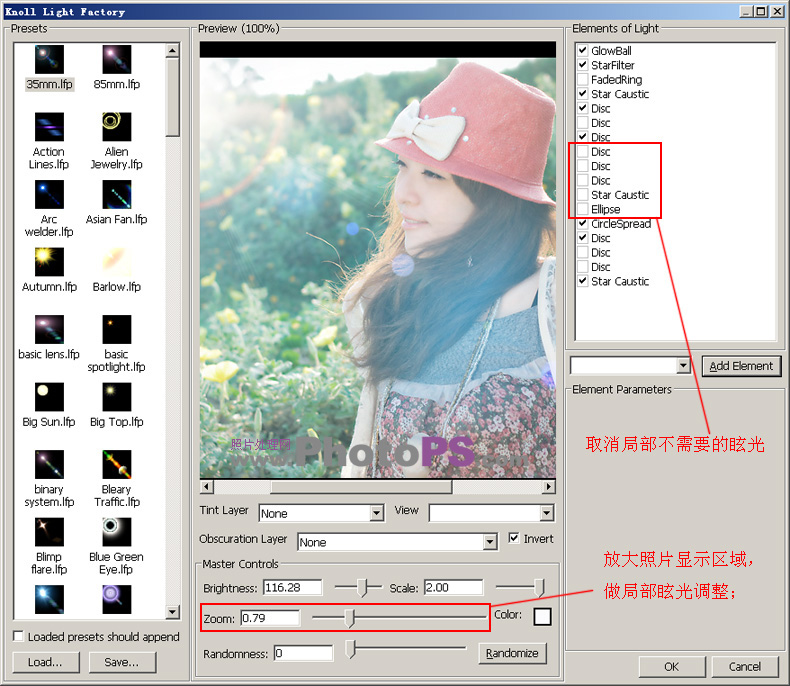Open the View dropdown
The height and width of the screenshot is (686, 790).
(x=547, y=513)
